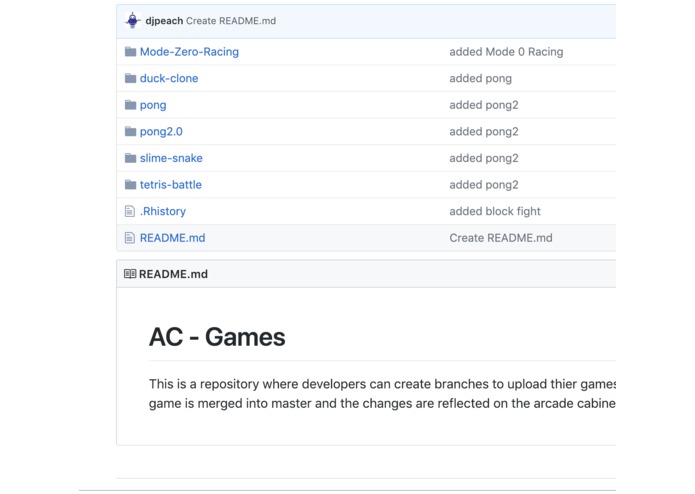Open the Create README.md commit message in header
This screenshot has width=695, height=494.
[x=231, y=21]
